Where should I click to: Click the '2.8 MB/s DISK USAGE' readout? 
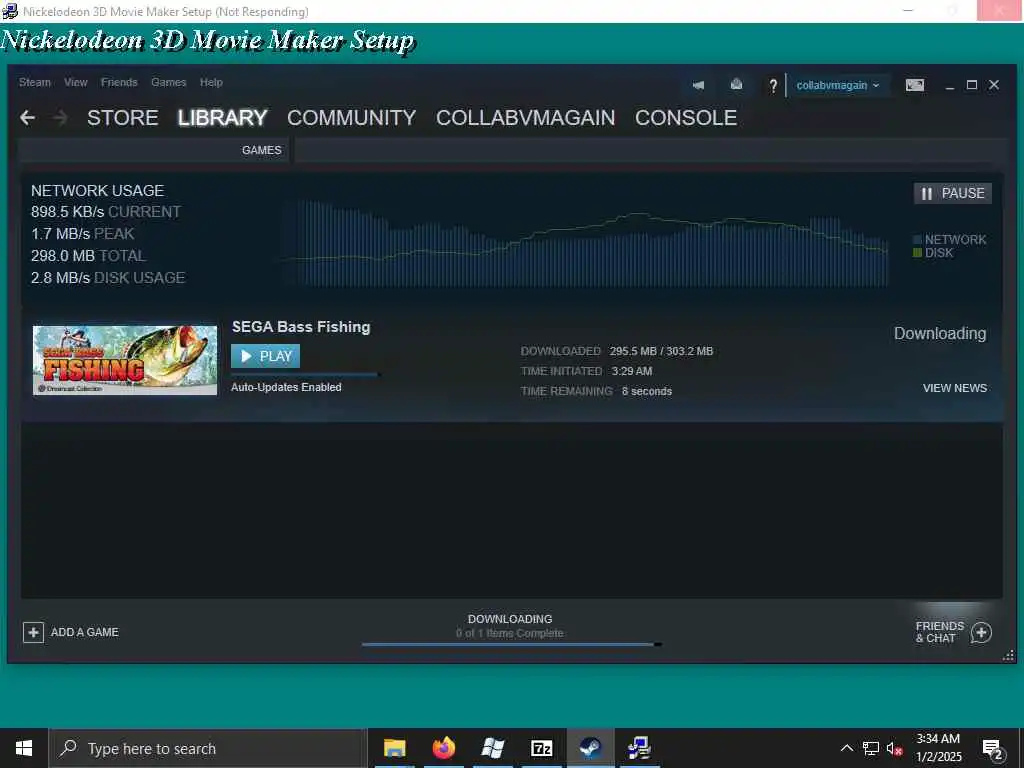pyautogui.click(x=108, y=278)
